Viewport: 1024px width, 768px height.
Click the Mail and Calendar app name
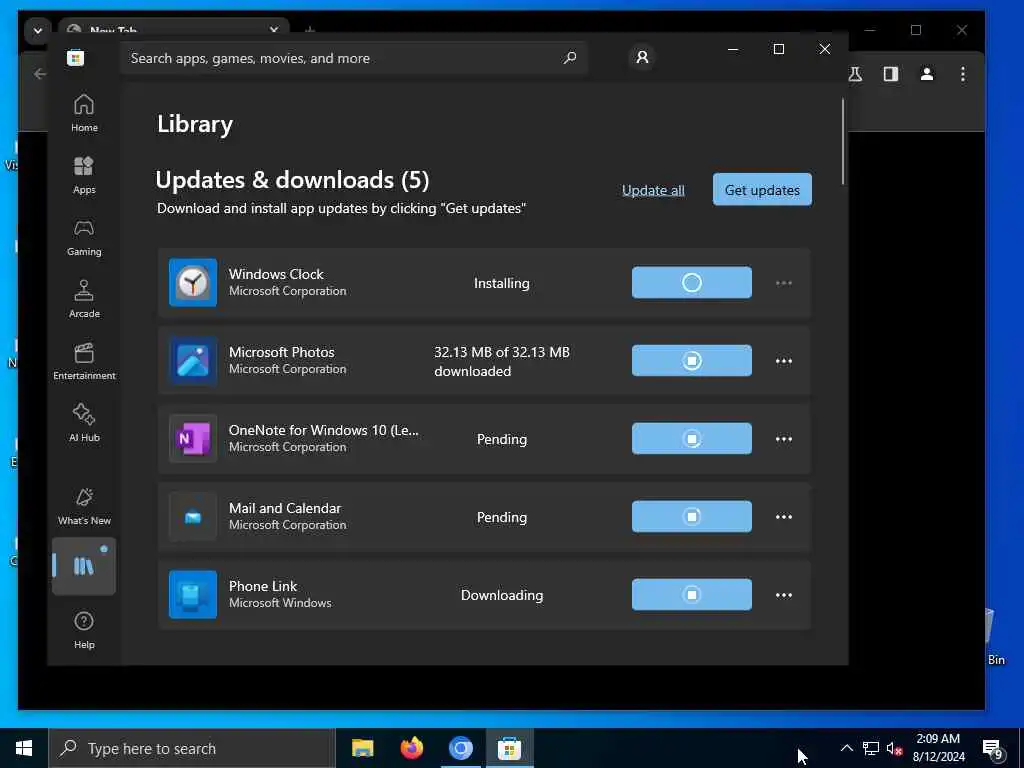pos(285,508)
